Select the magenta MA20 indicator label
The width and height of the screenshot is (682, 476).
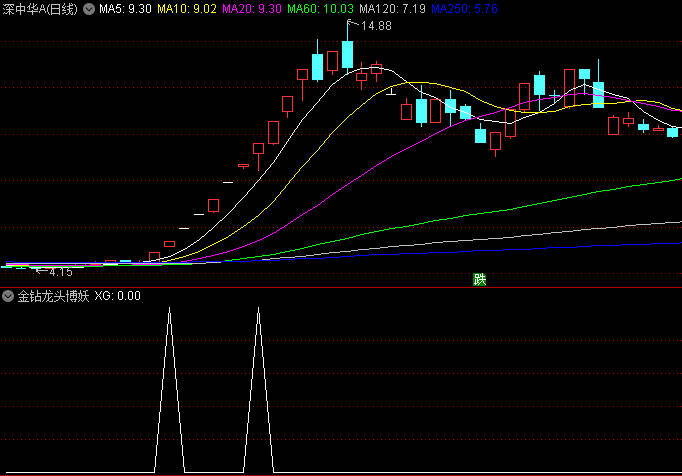coord(254,8)
